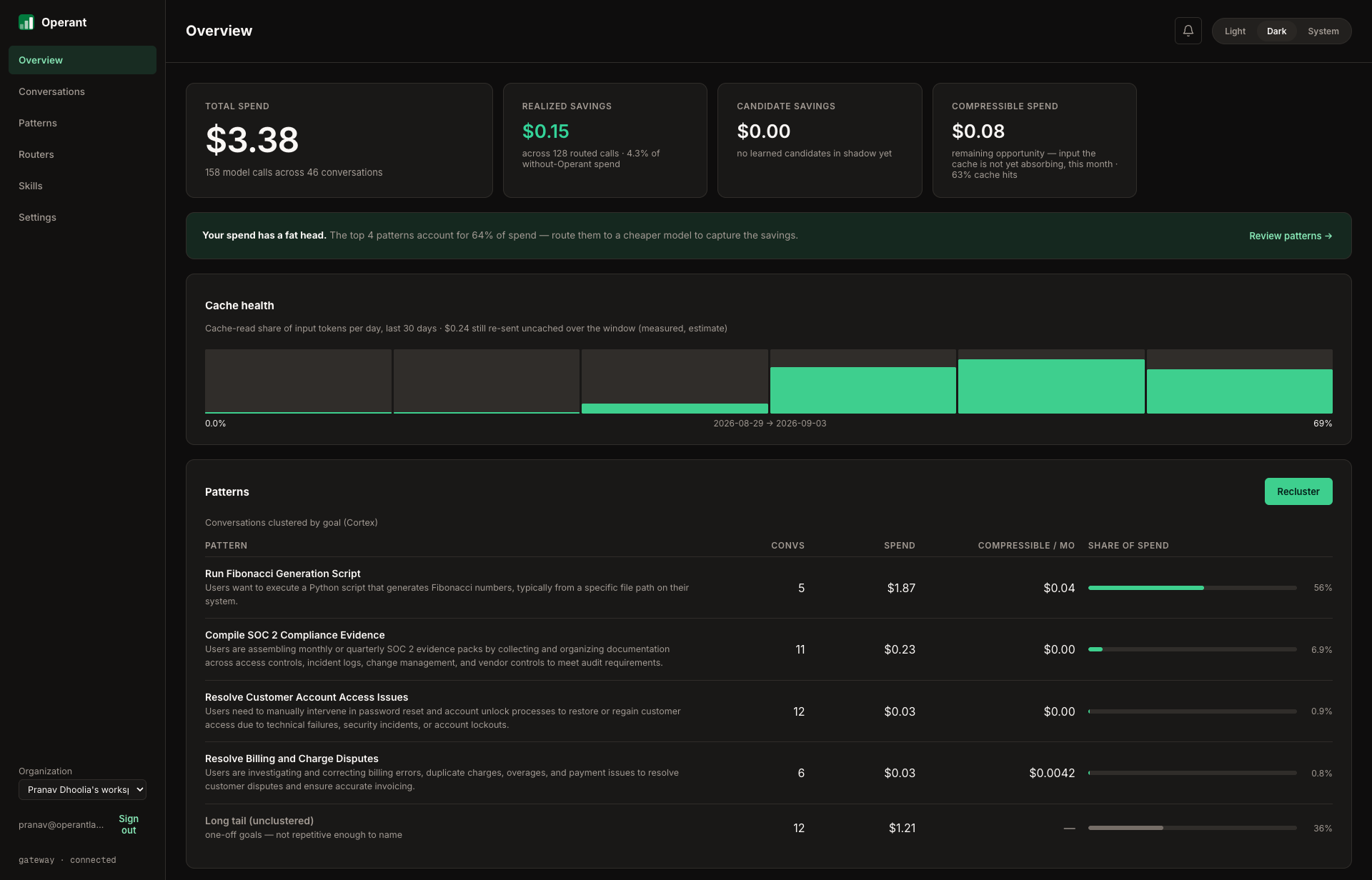The height and width of the screenshot is (880, 1372).
Task: Click the 56% share value
Action: [1323, 588]
